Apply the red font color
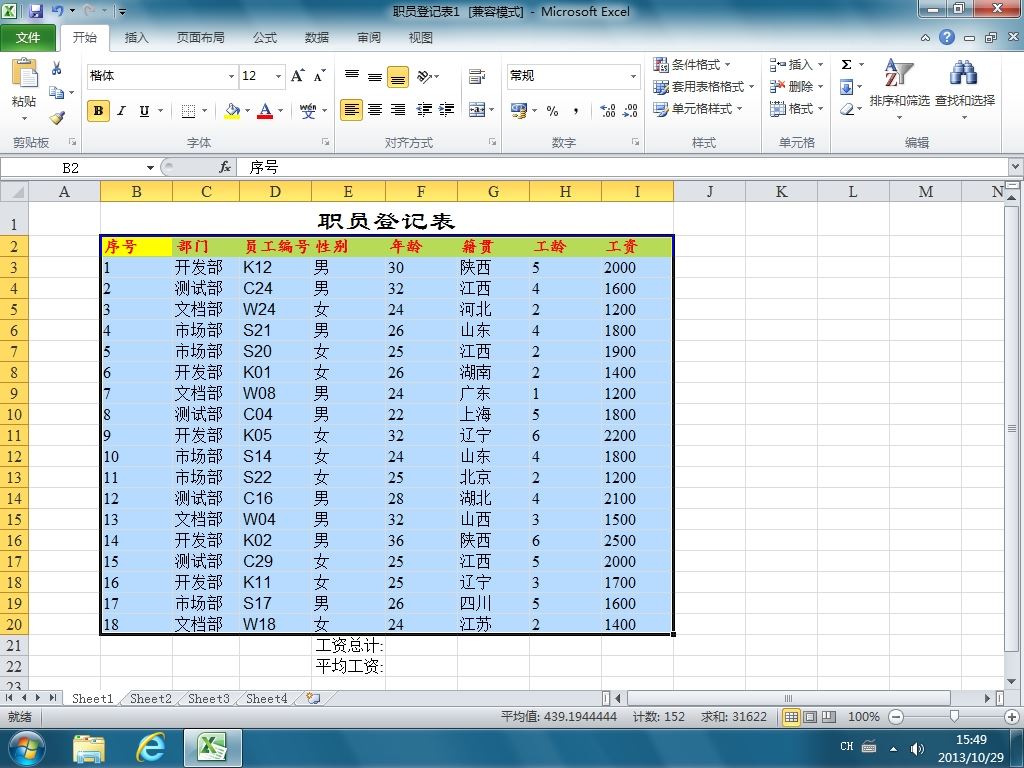This screenshot has height=768, width=1024. [264, 111]
